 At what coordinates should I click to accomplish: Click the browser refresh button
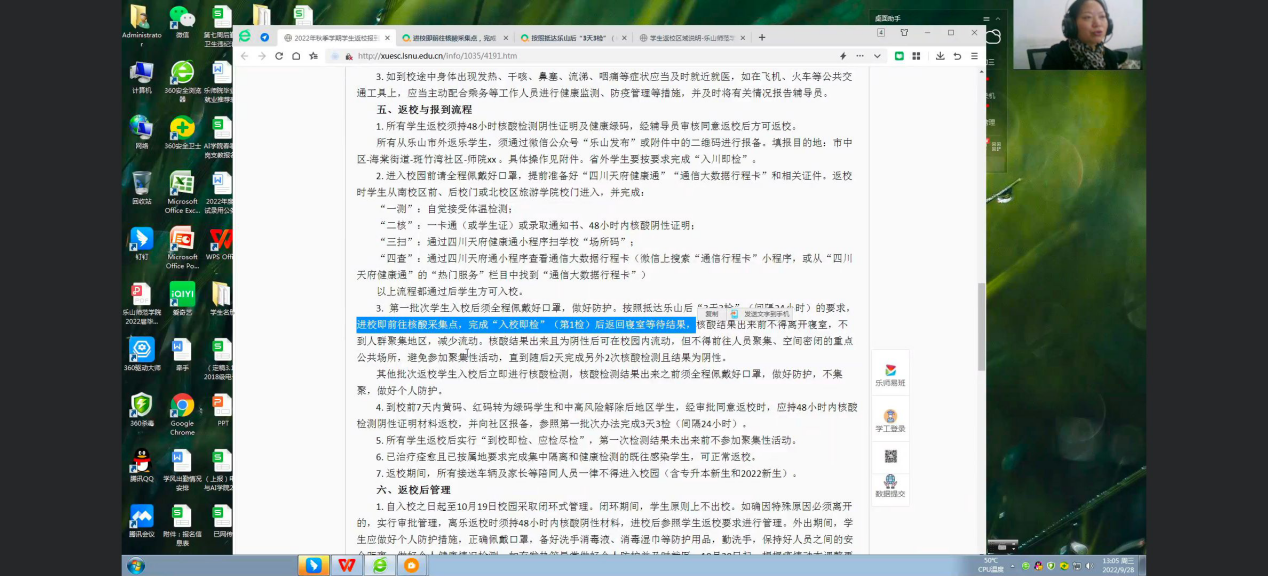(x=278, y=56)
